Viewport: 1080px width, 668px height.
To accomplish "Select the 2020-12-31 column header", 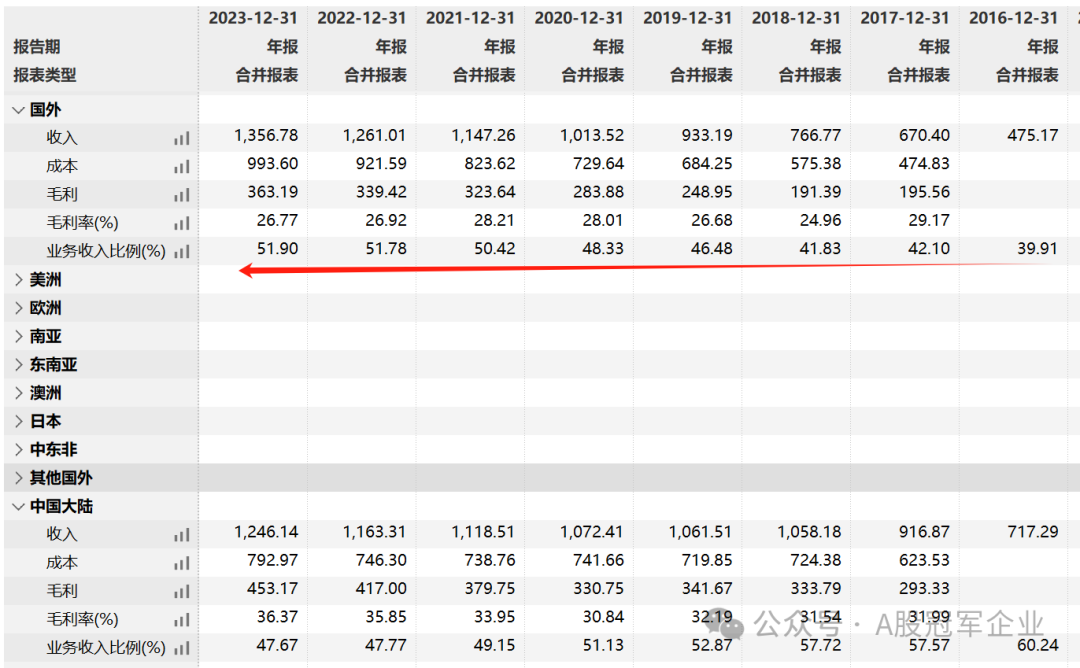I will point(579,18).
